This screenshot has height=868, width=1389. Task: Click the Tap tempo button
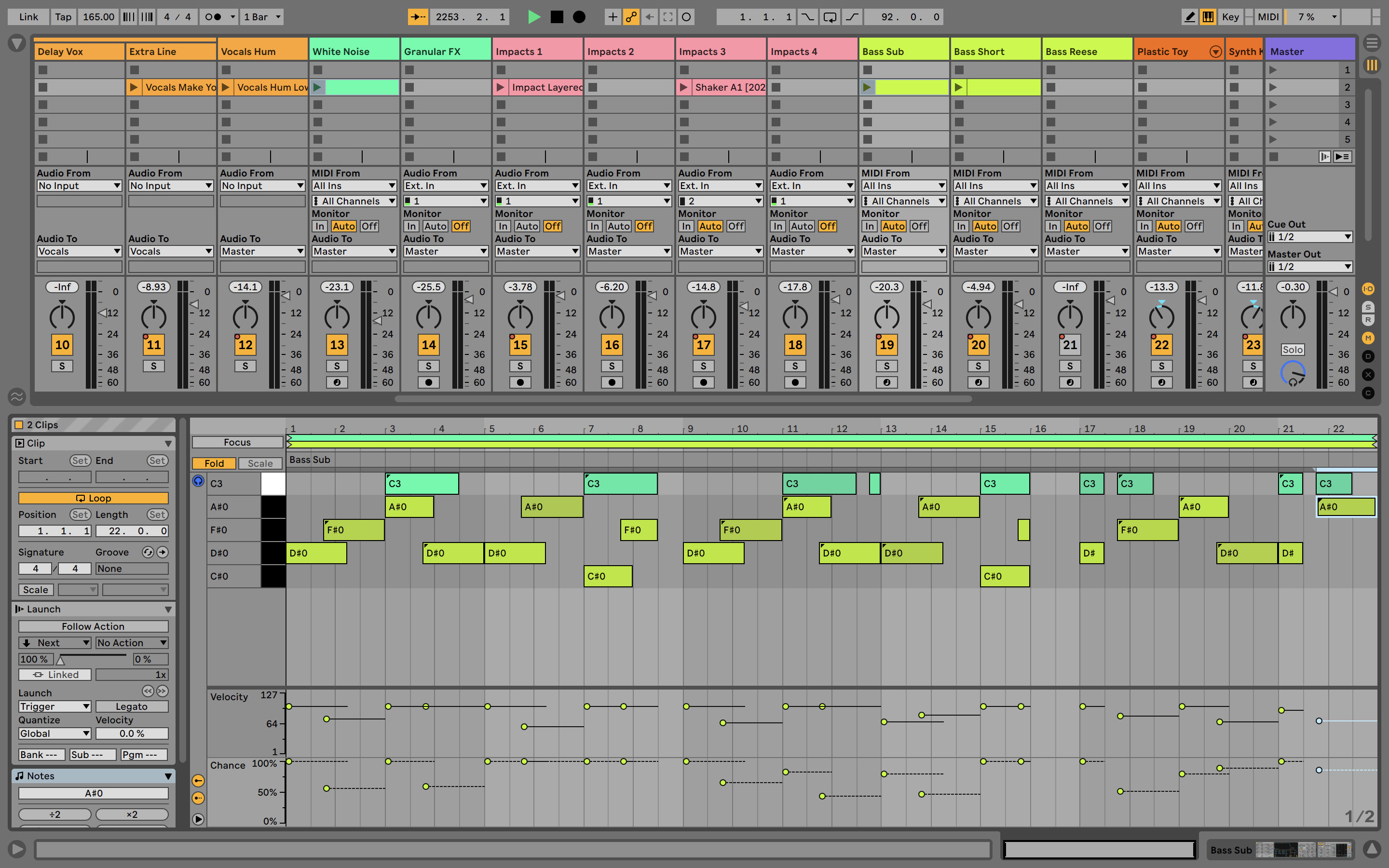tap(63, 17)
